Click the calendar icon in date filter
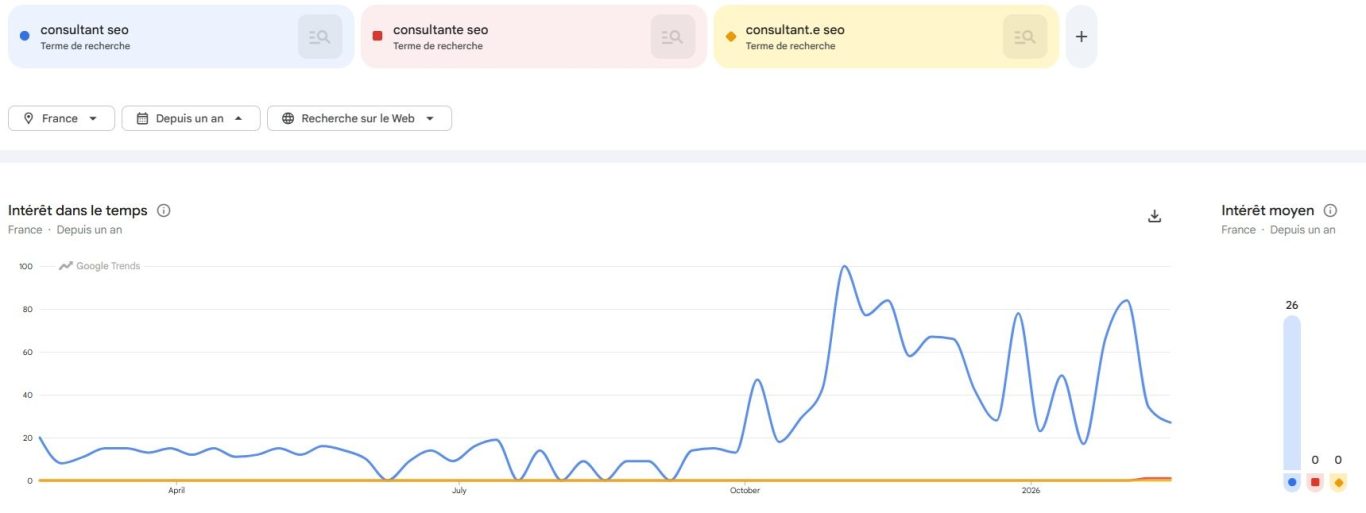The height and width of the screenshot is (513, 1366). point(142,118)
